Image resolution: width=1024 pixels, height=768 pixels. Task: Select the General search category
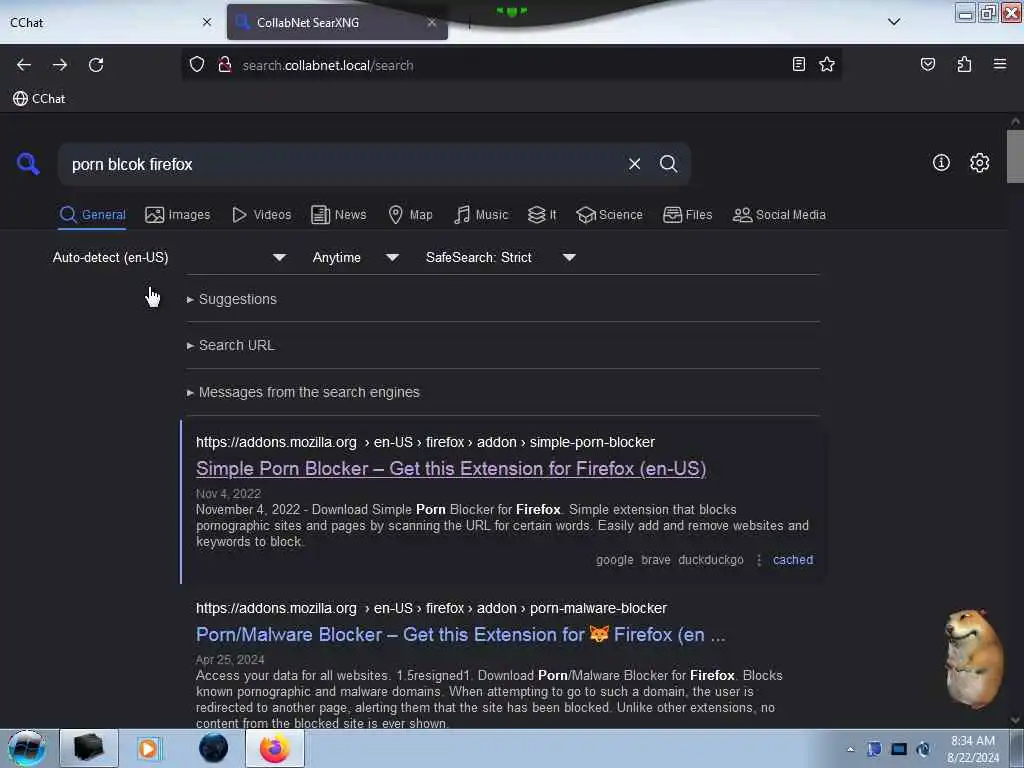[x=92, y=215]
